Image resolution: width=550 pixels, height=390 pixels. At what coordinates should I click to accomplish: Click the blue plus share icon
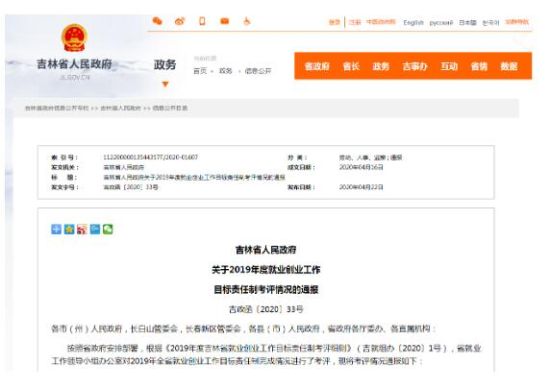point(56,229)
